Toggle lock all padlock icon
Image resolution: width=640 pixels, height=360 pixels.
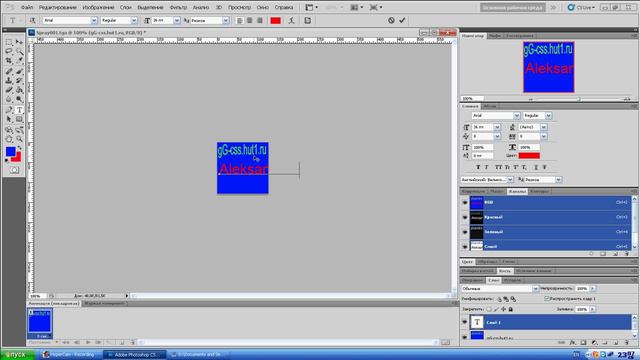pos(511,309)
